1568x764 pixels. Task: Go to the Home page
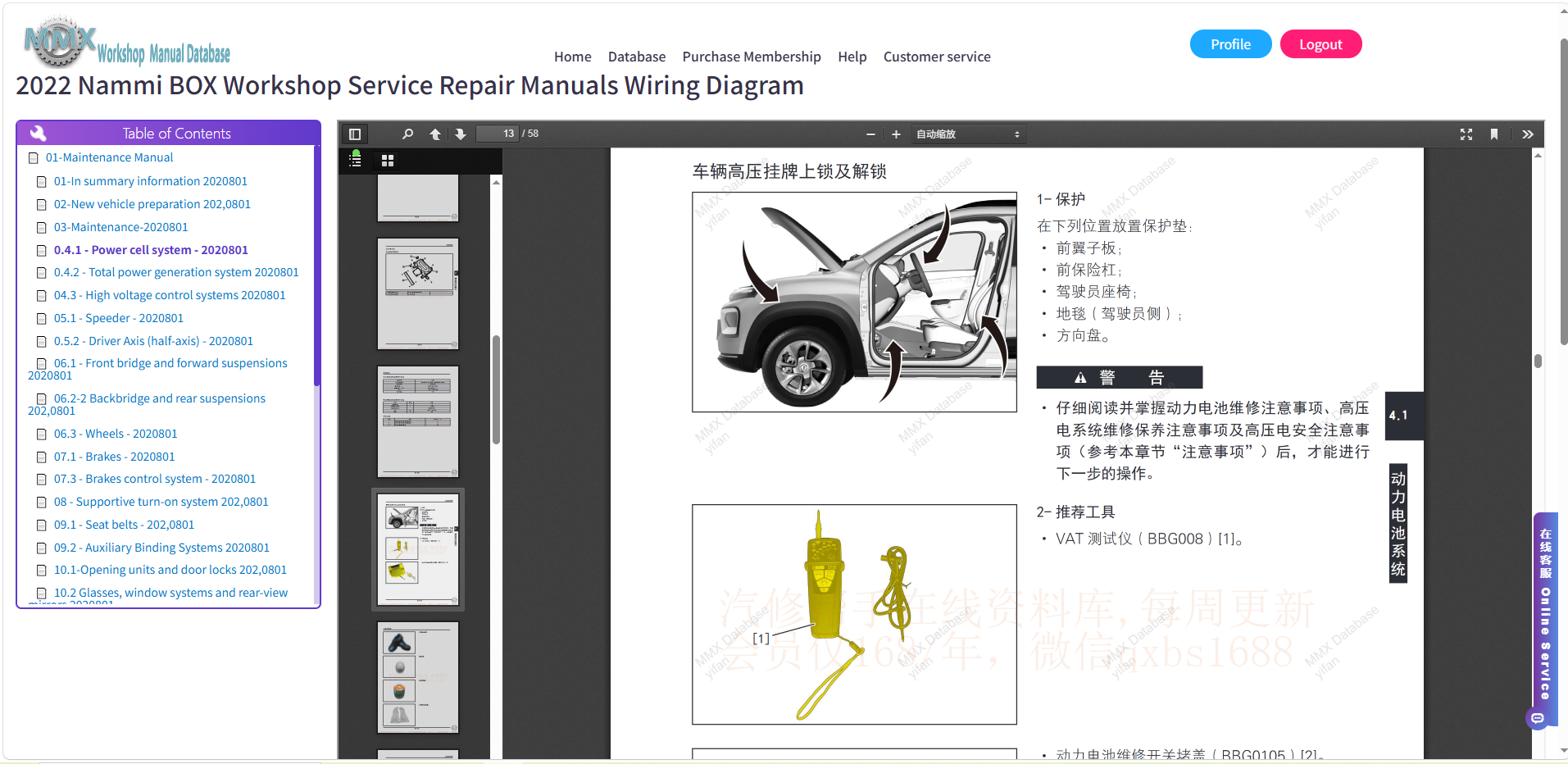point(572,57)
